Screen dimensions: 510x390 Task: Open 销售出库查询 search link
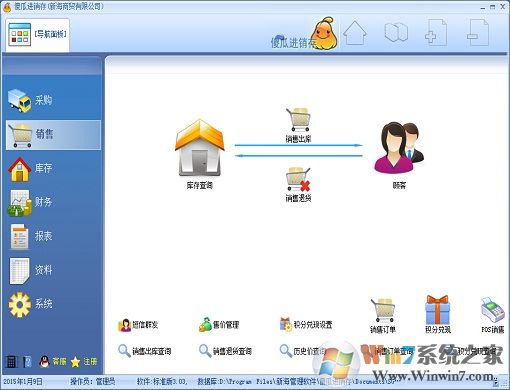click(x=145, y=351)
